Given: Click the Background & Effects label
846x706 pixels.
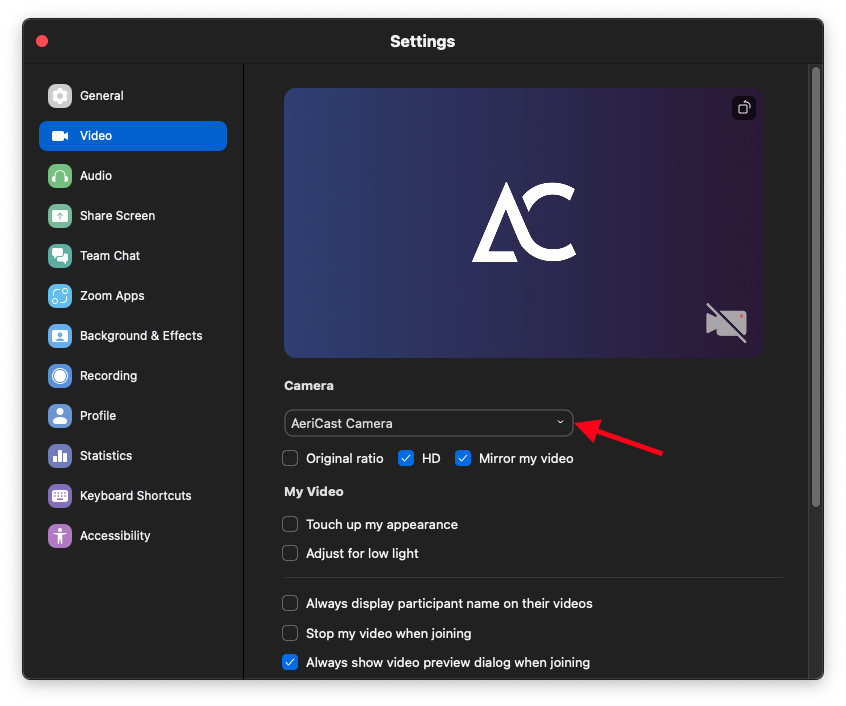Looking at the screenshot, I should (x=141, y=335).
